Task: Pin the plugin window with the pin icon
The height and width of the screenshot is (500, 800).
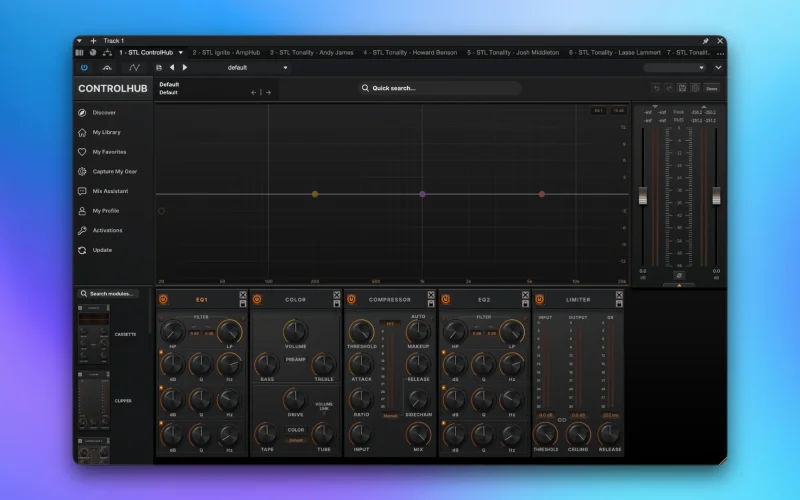Action: coord(706,41)
